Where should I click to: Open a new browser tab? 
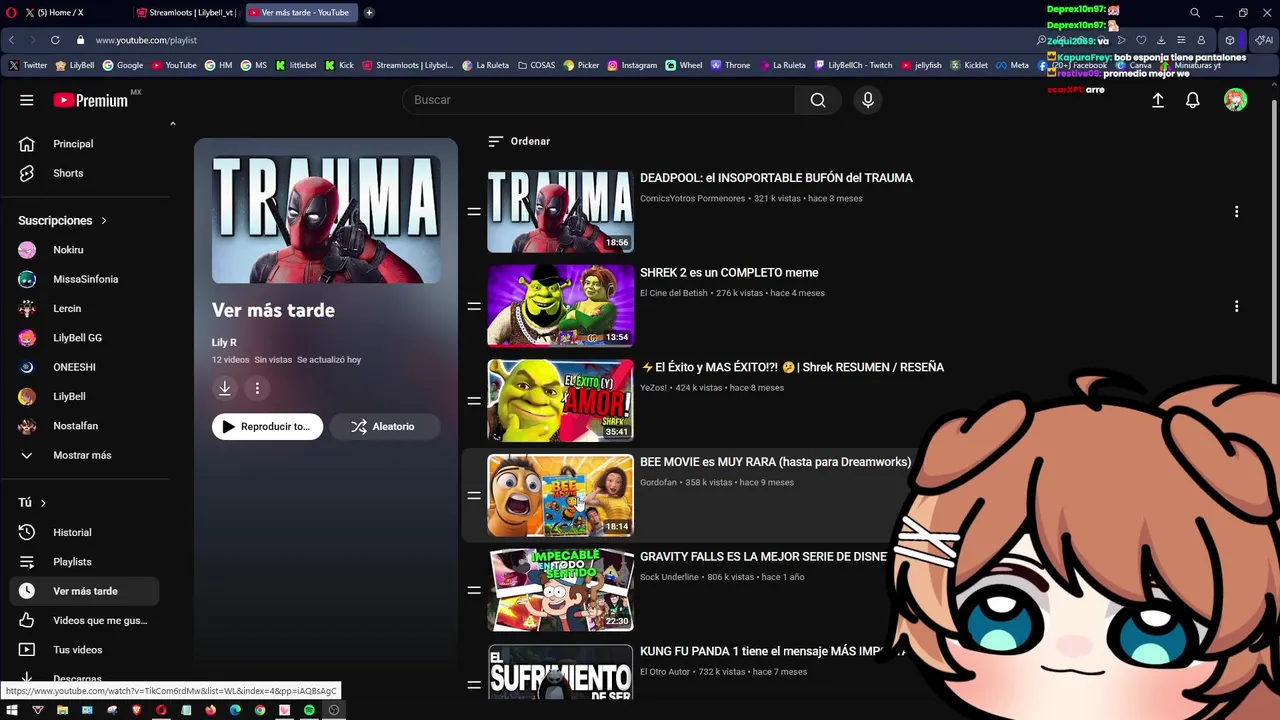tap(369, 13)
